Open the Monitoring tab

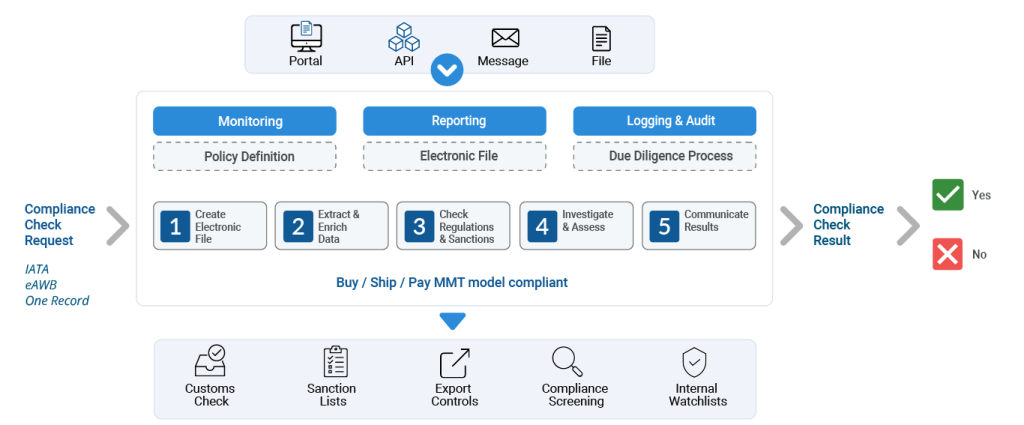click(x=244, y=121)
